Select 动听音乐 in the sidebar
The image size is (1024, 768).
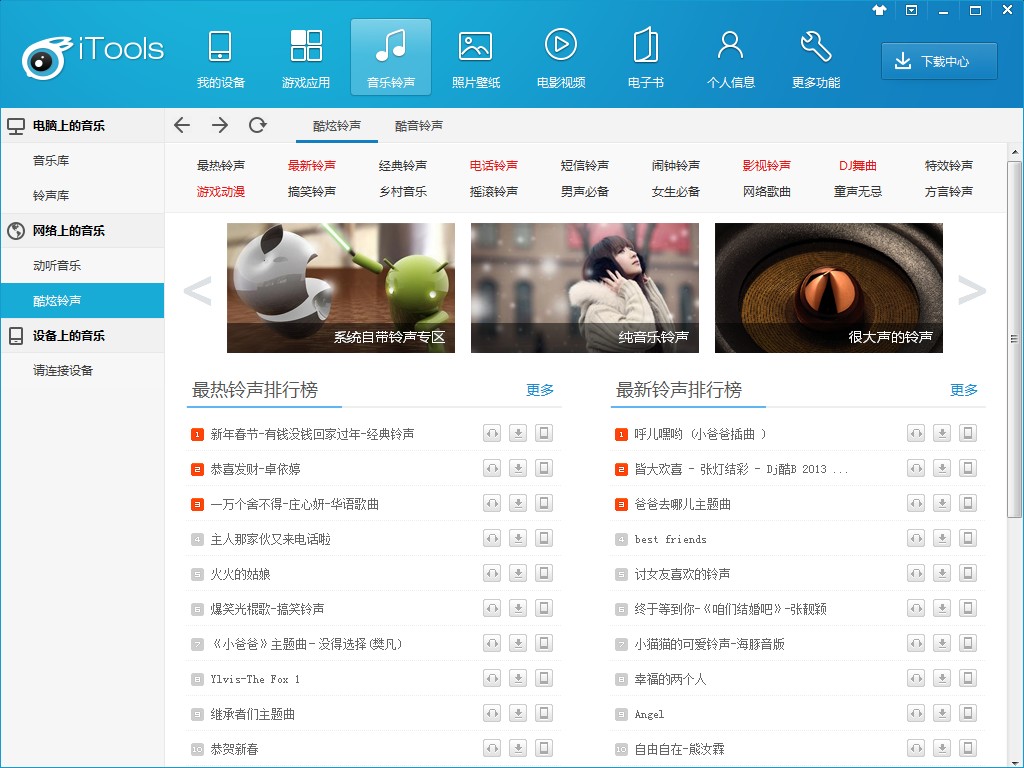tap(57, 266)
